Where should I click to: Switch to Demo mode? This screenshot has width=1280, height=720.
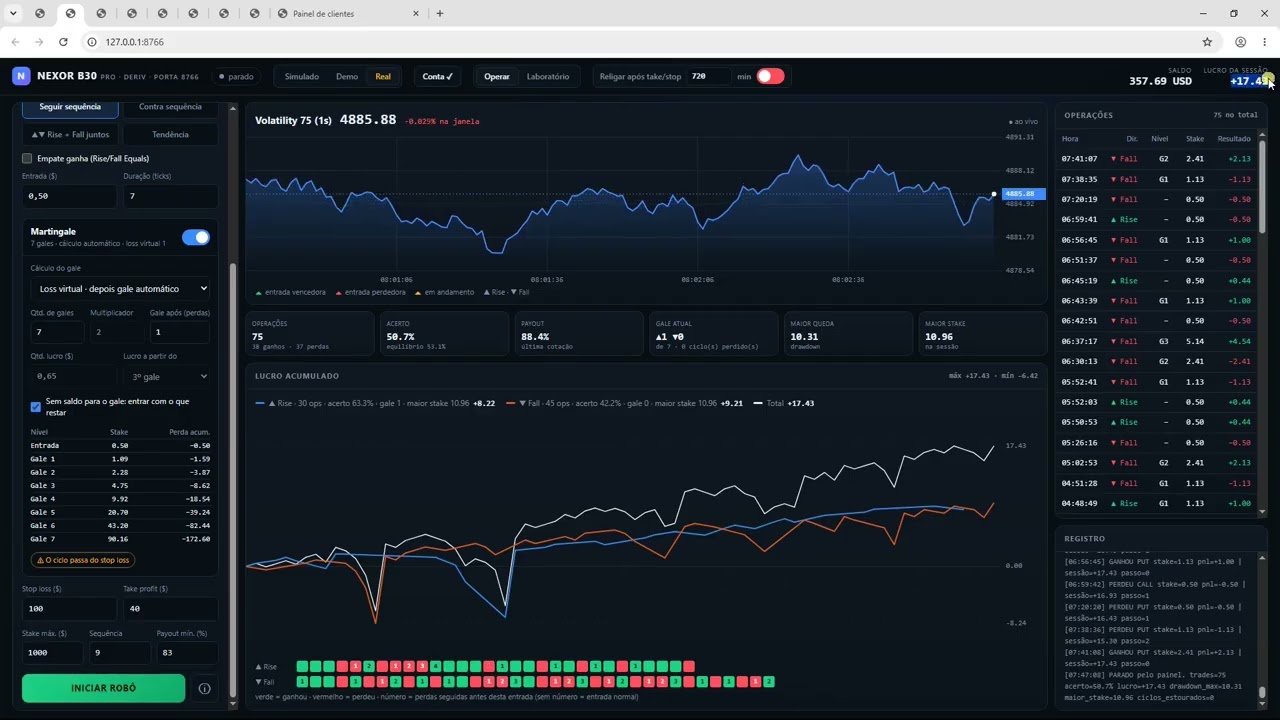point(347,76)
